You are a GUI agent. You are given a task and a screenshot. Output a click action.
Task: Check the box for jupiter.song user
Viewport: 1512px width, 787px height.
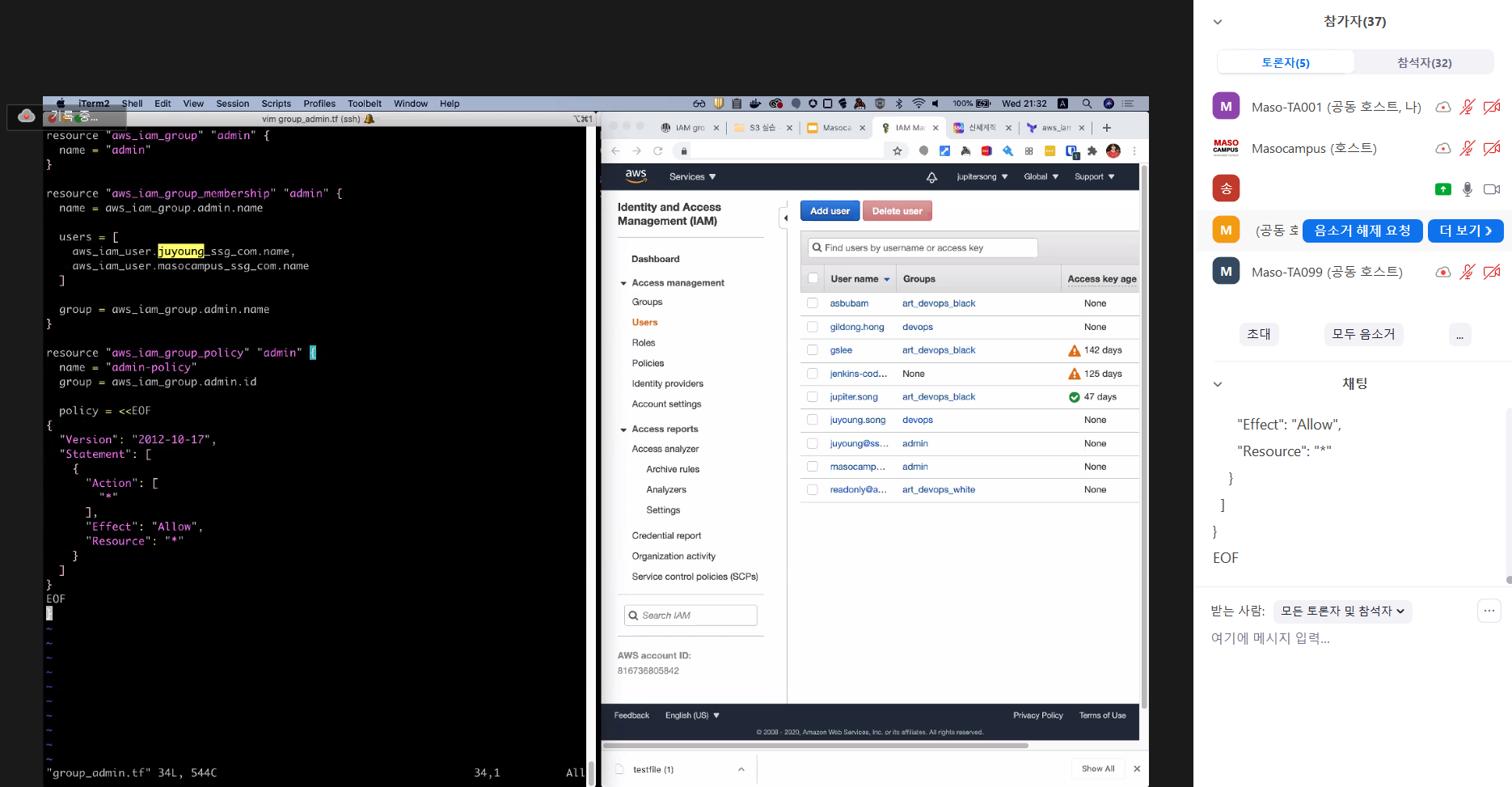pyautogui.click(x=813, y=397)
